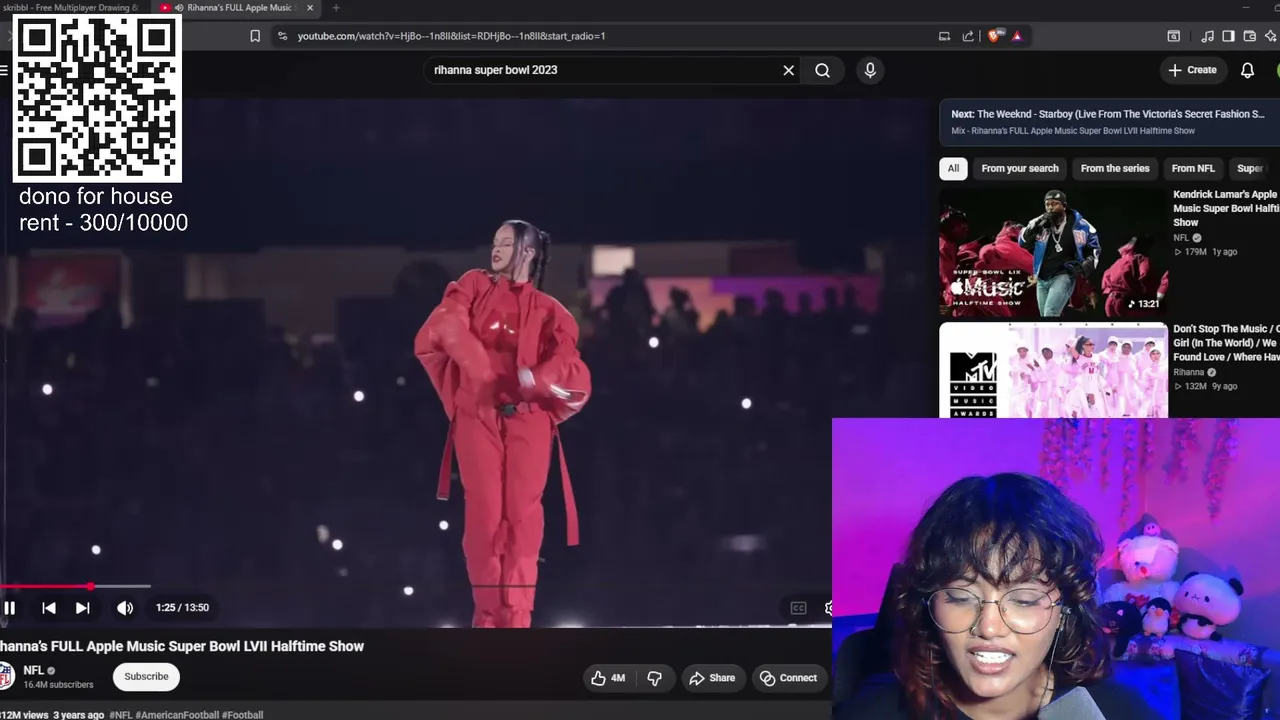Open Kendrick Lamar's Apple Music video title
Image resolution: width=1280 pixels, height=720 pixels.
pyautogui.click(x=1226, y=208)
